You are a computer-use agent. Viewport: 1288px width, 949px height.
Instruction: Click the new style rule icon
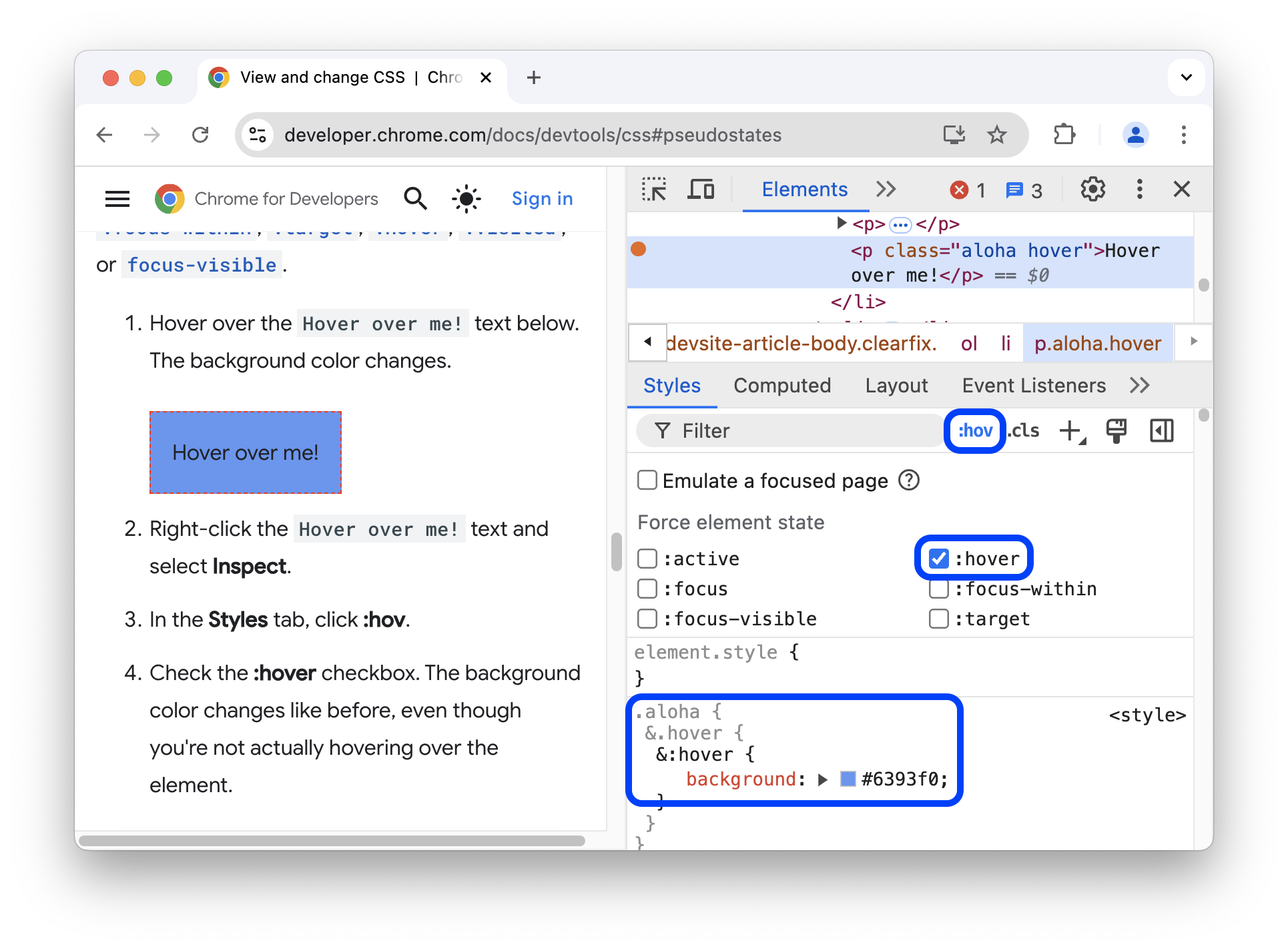[1073, 430]
